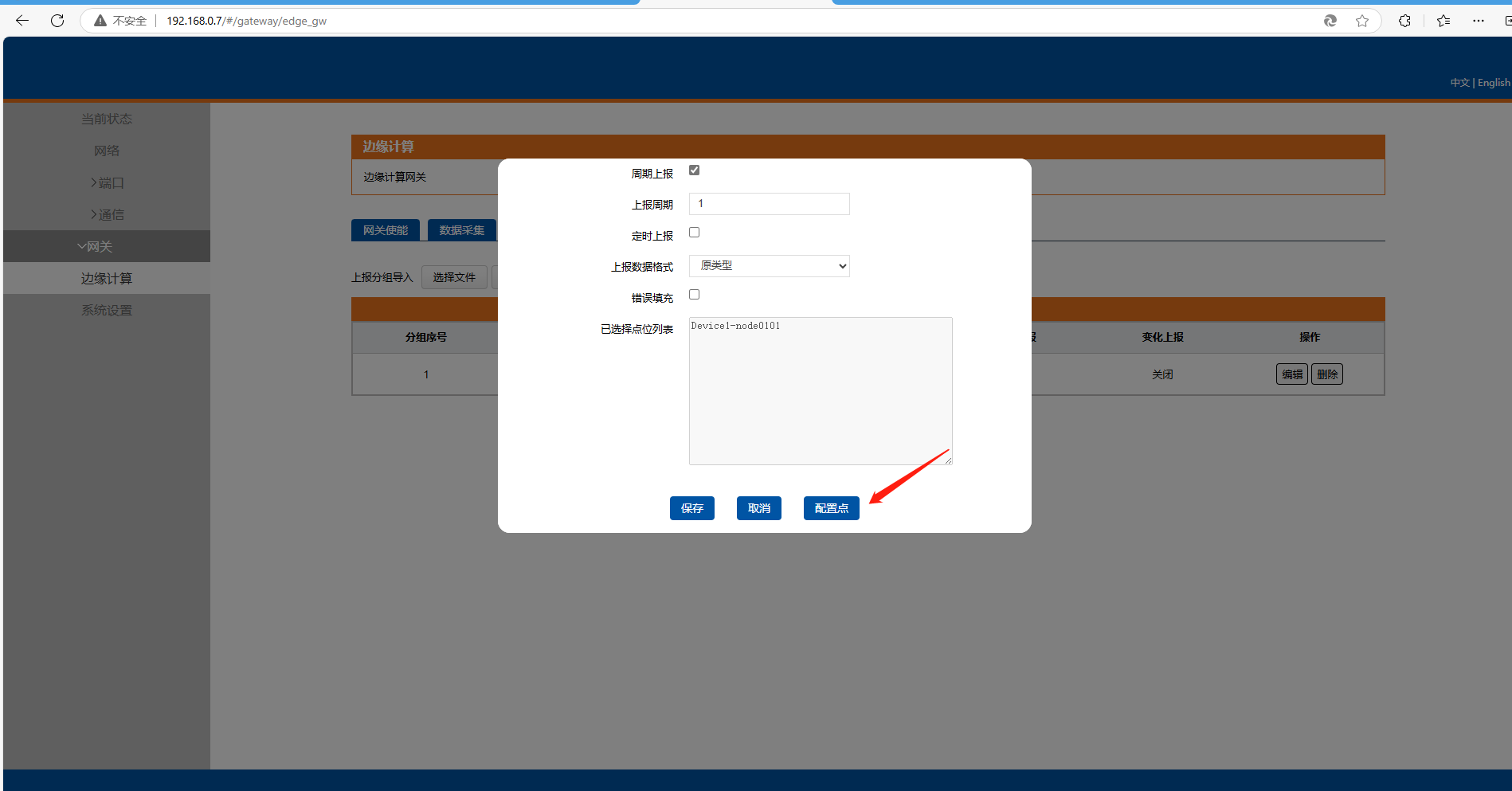Image resolution: width=1512 pixels, height=791 pixels.
Task: Select 边缘计算 in the sidebar
Action: 107,278
